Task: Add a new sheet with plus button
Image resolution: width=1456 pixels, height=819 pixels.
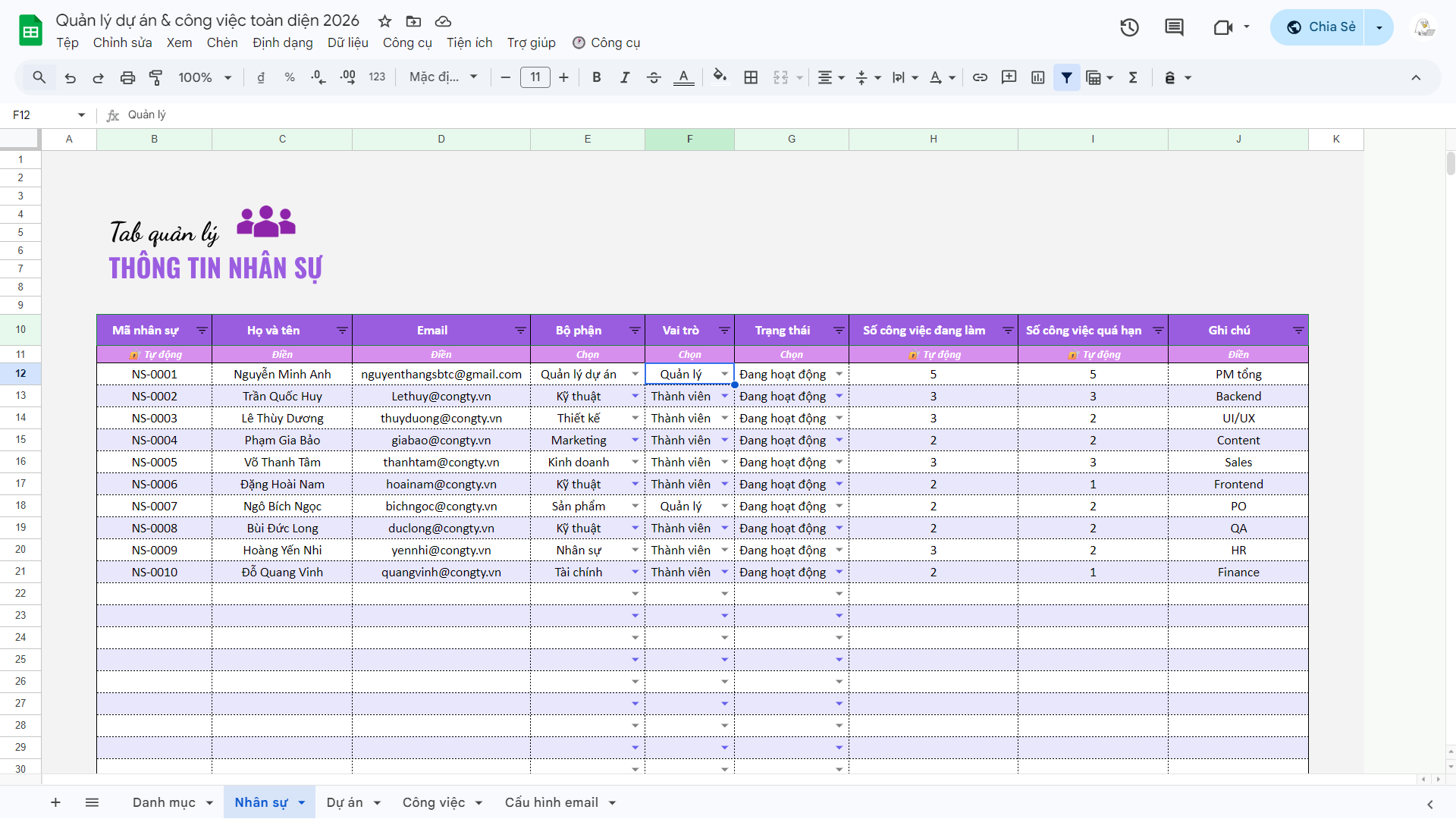Action: (55, 802)
